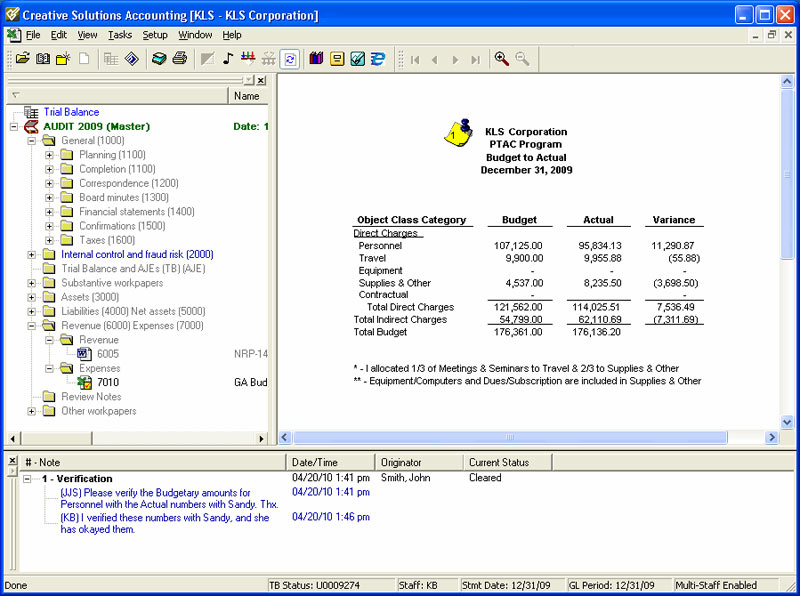This screenshot has height=596, width=800.
Task: Click the open folder toolbar icon
Action: click(x=22, y=59)
